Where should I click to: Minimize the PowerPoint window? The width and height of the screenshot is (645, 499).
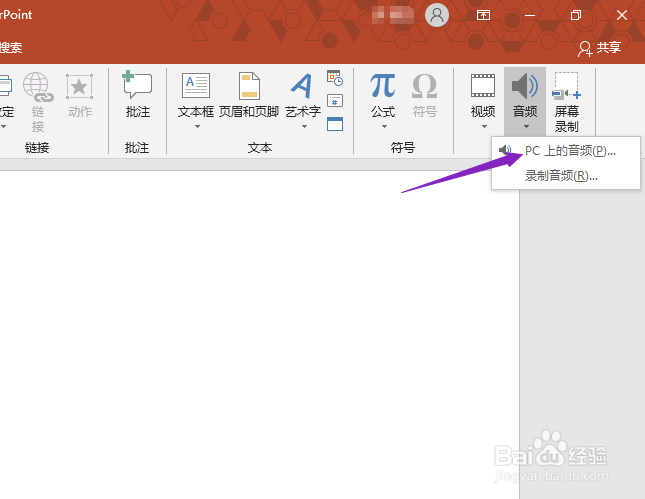pos(530,16)
